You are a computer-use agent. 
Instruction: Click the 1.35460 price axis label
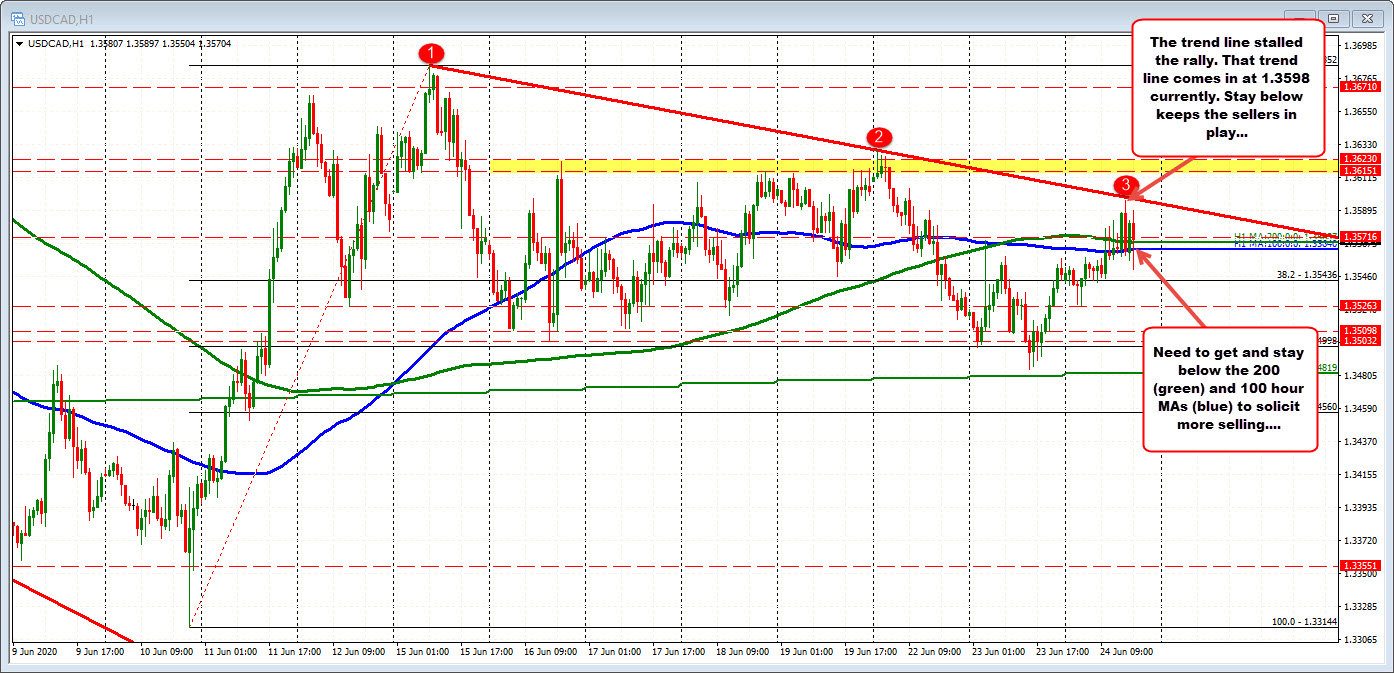coord(1360,276)
